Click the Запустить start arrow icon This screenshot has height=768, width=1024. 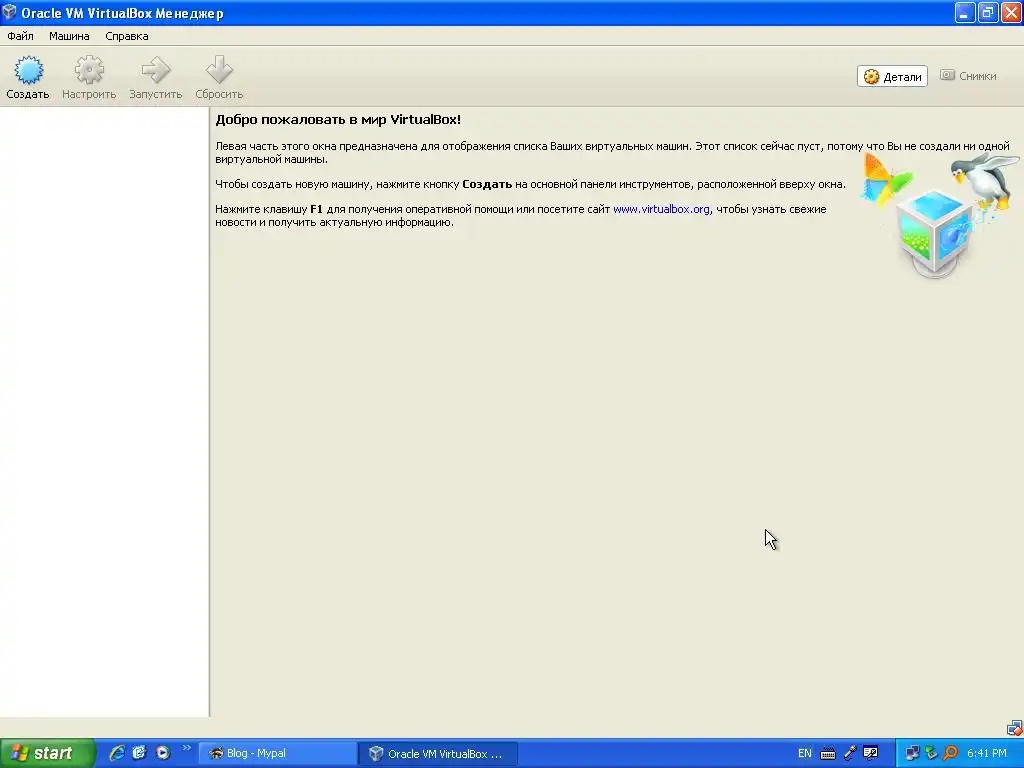coord(155,70)
